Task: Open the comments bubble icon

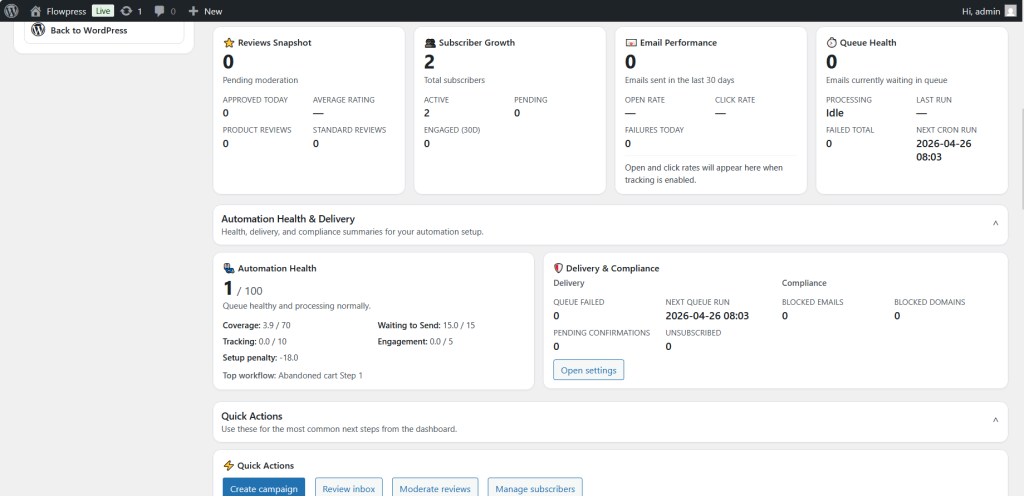Action: (x=159, y=11)
